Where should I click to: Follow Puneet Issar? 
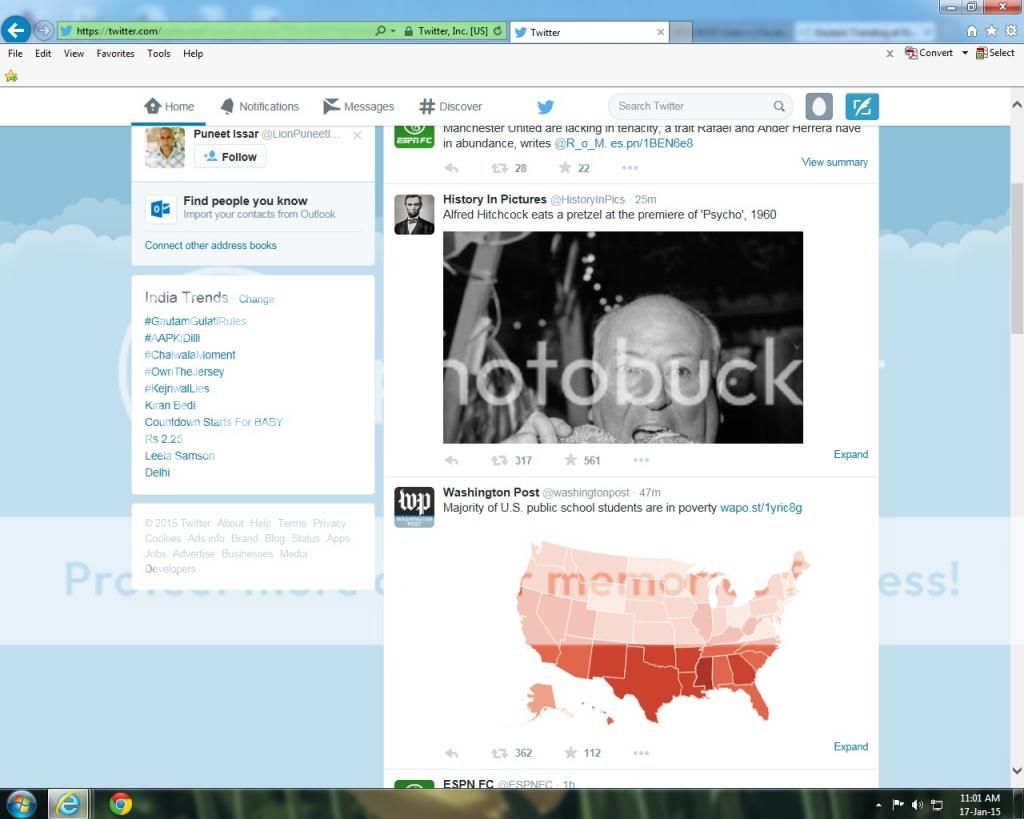click(230, 157)
